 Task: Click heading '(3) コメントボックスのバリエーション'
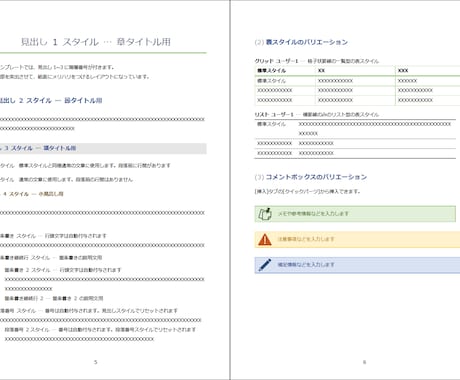click(x=311, y=177)
